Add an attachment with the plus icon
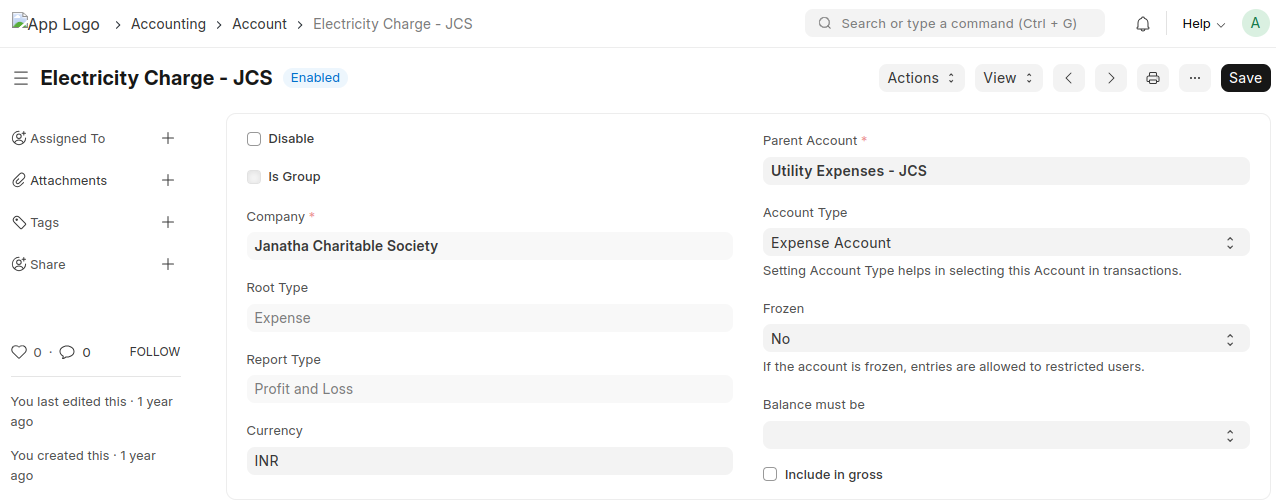Screen dimensions: 1276x502 (168, 181)
